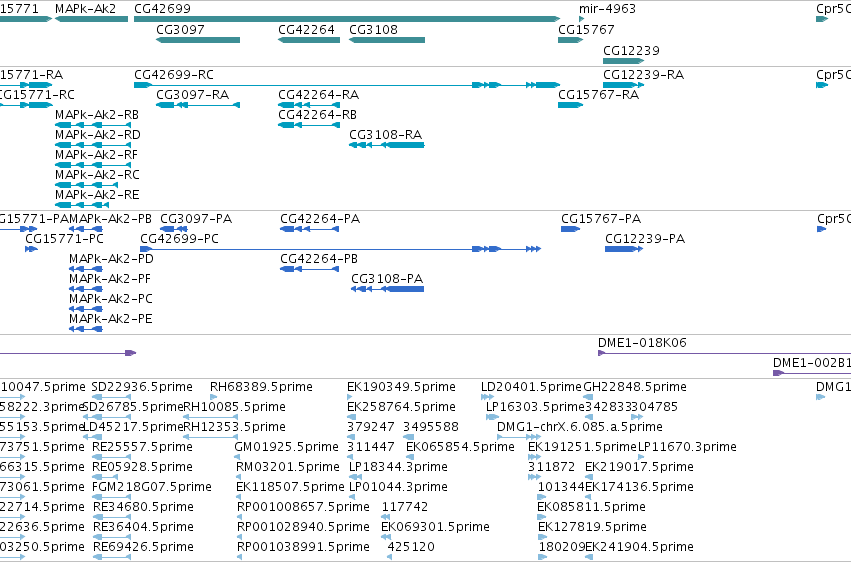Open the CG42699 gene span
851x562 pixels.
coord(347,19)
